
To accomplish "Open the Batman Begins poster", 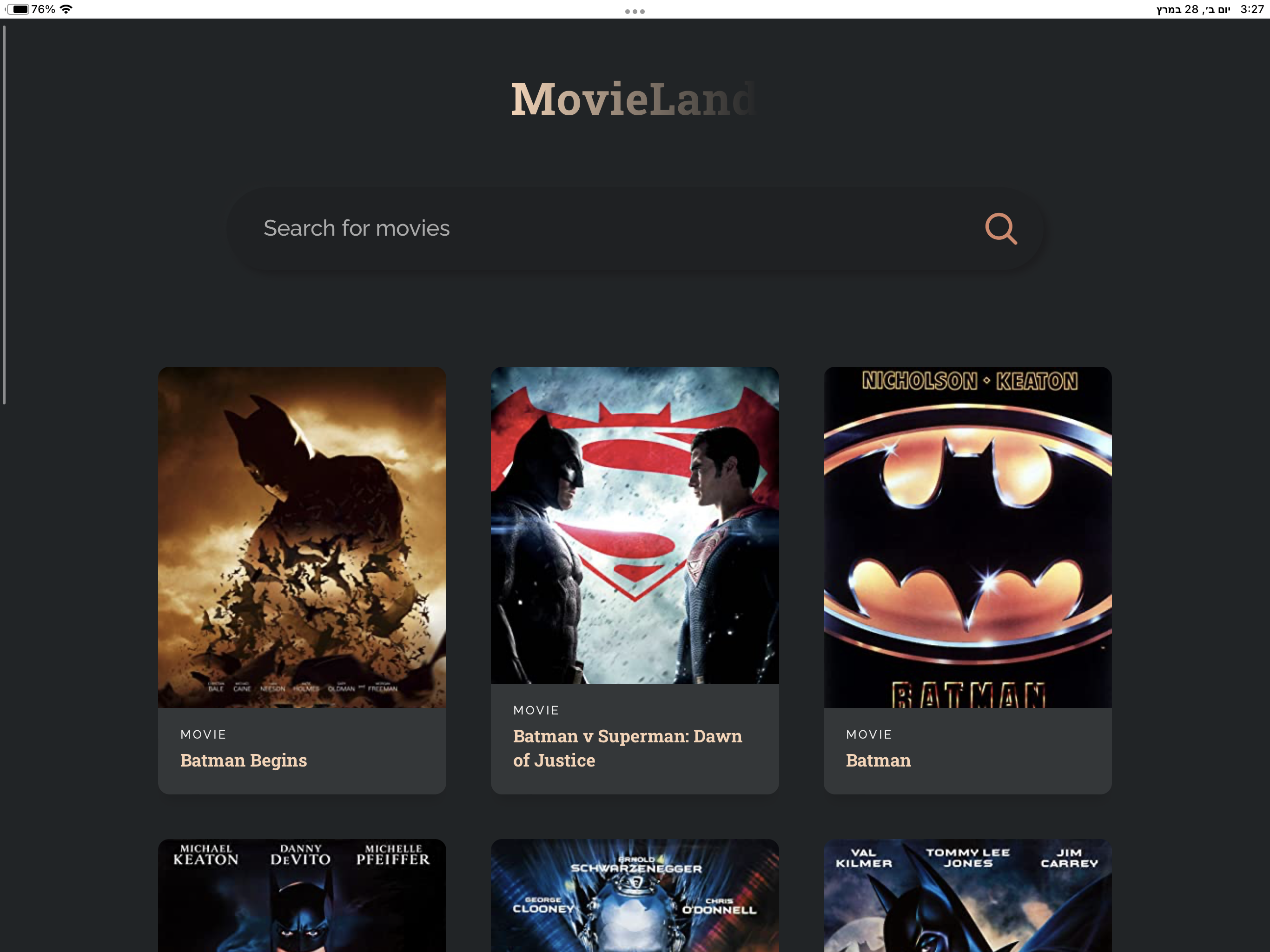I will (x=302, y=537).
